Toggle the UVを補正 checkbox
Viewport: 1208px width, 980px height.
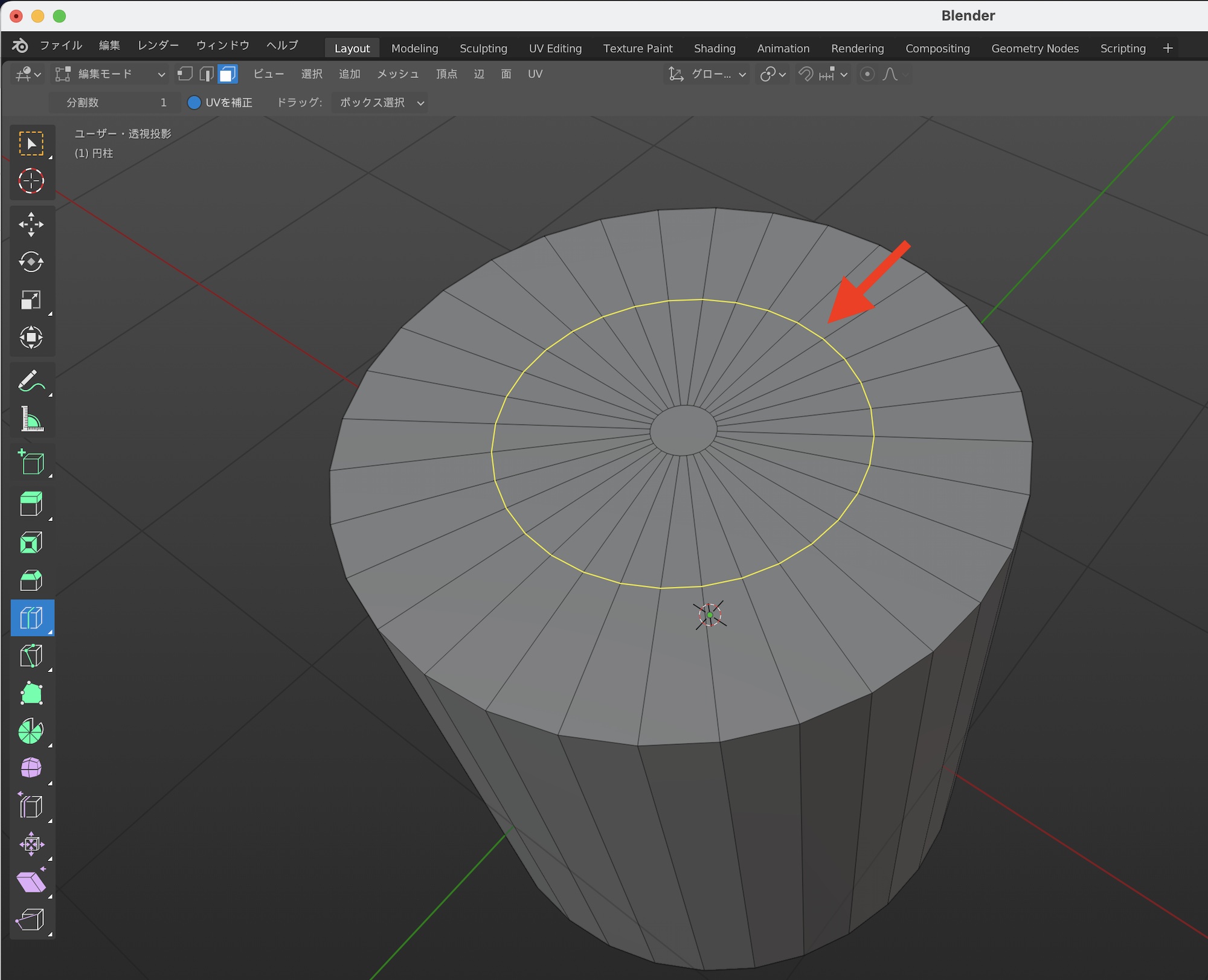(x=194, y=103)
